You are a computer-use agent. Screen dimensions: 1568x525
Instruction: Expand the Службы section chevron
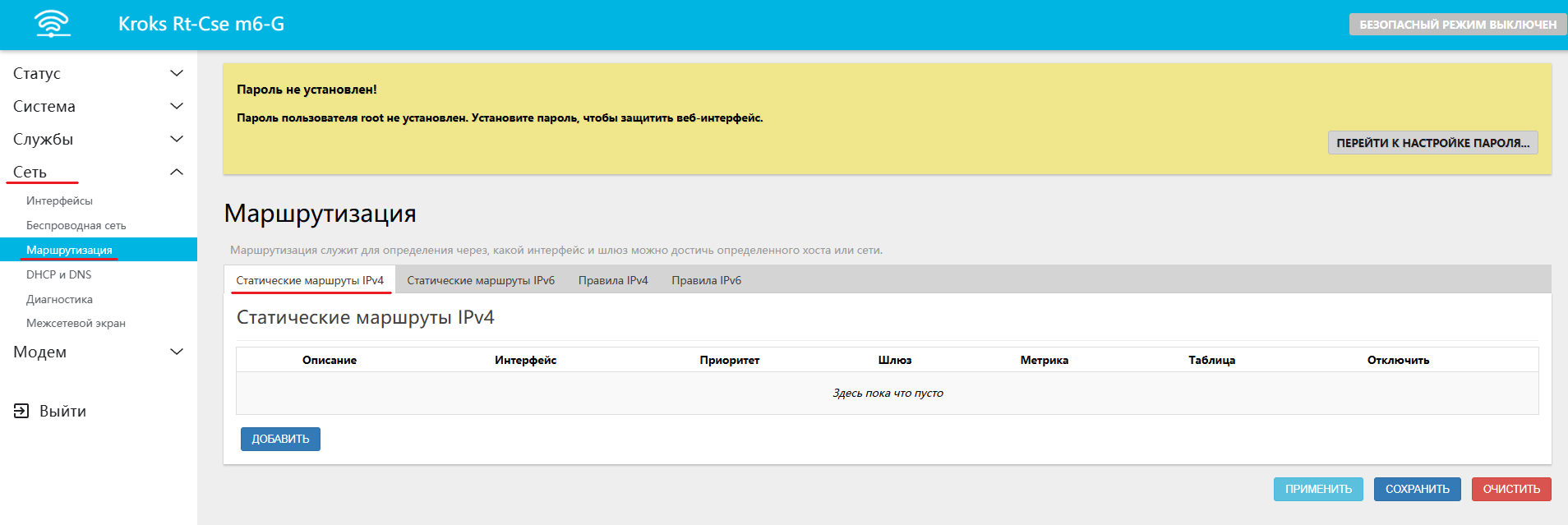point(176,139)
